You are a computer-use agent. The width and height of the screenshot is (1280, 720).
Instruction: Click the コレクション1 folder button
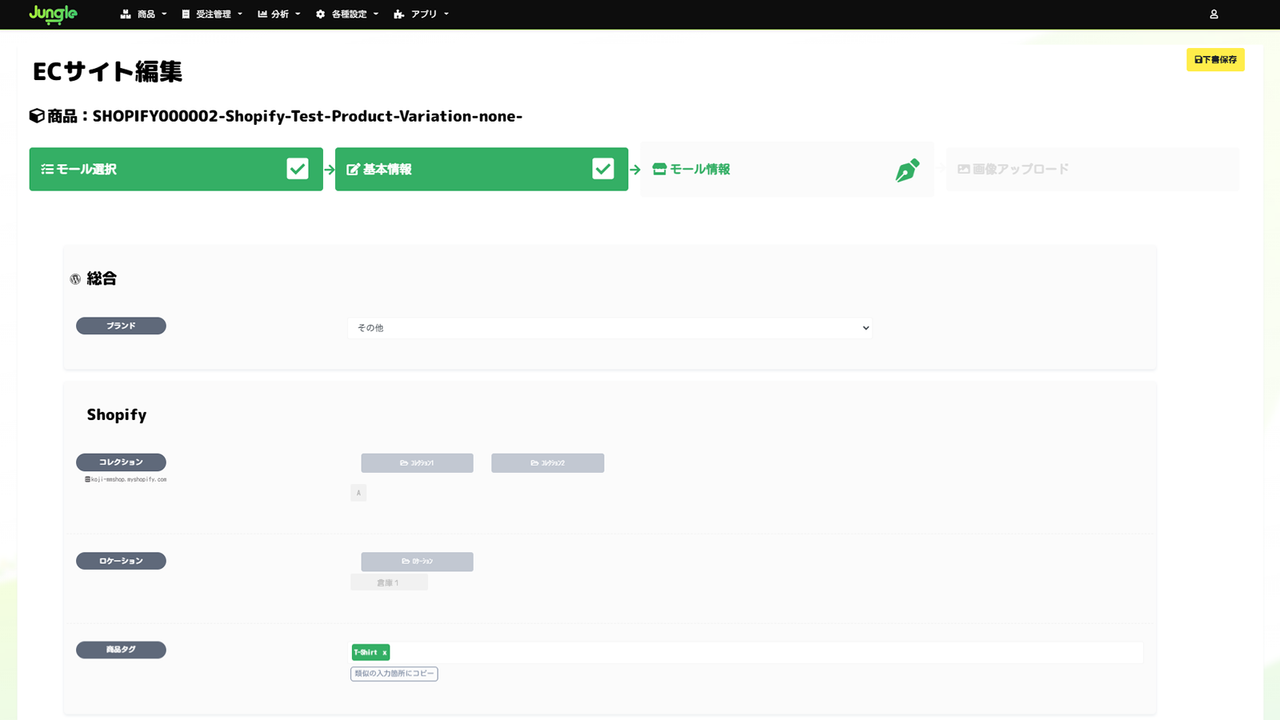click(x=417, y=463)
